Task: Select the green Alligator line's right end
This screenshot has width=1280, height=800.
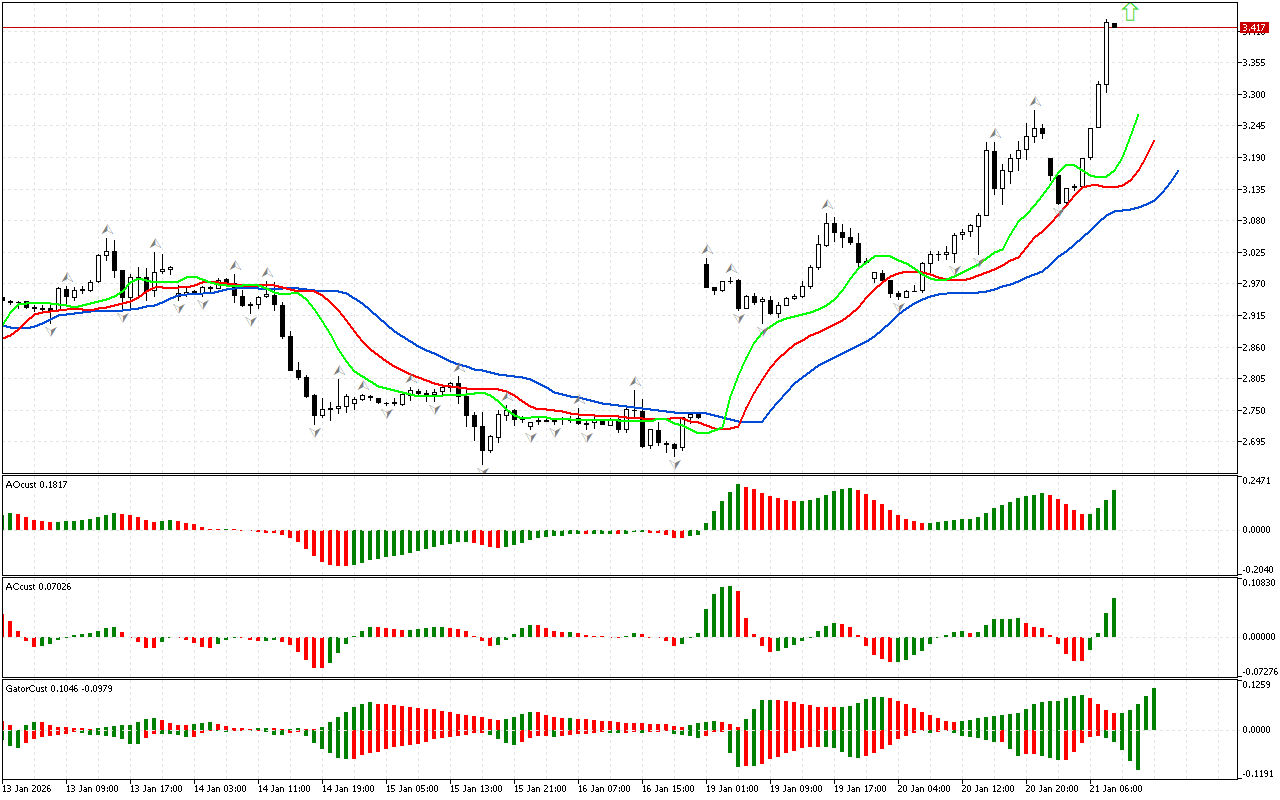Action: (1138, 116)
